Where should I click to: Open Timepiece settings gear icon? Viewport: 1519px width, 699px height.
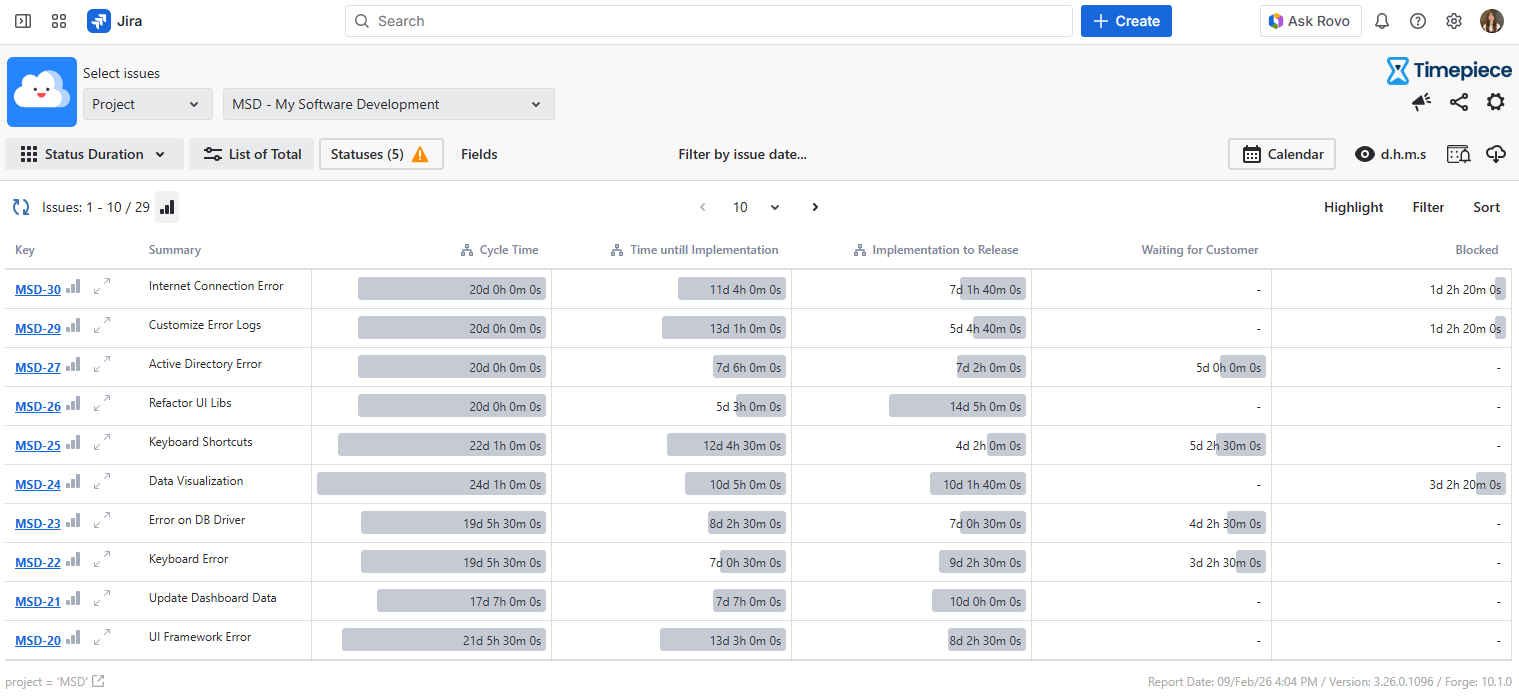pos(1495,102)
